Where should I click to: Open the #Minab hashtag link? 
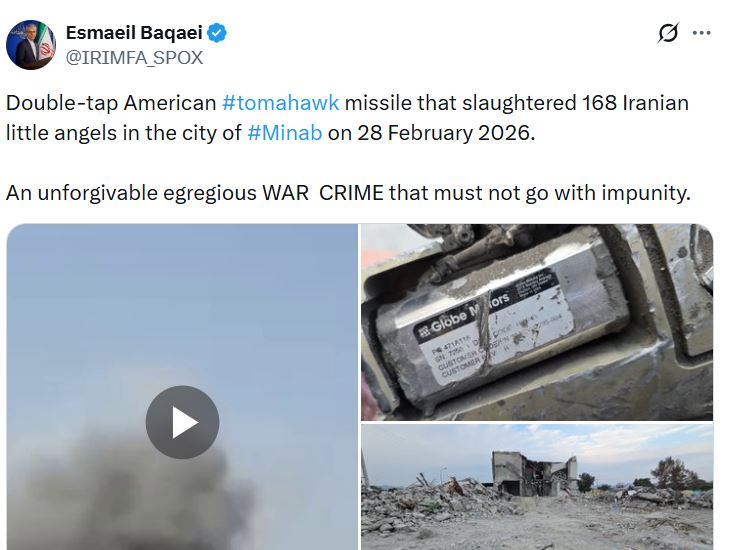(x=284, y=133)
